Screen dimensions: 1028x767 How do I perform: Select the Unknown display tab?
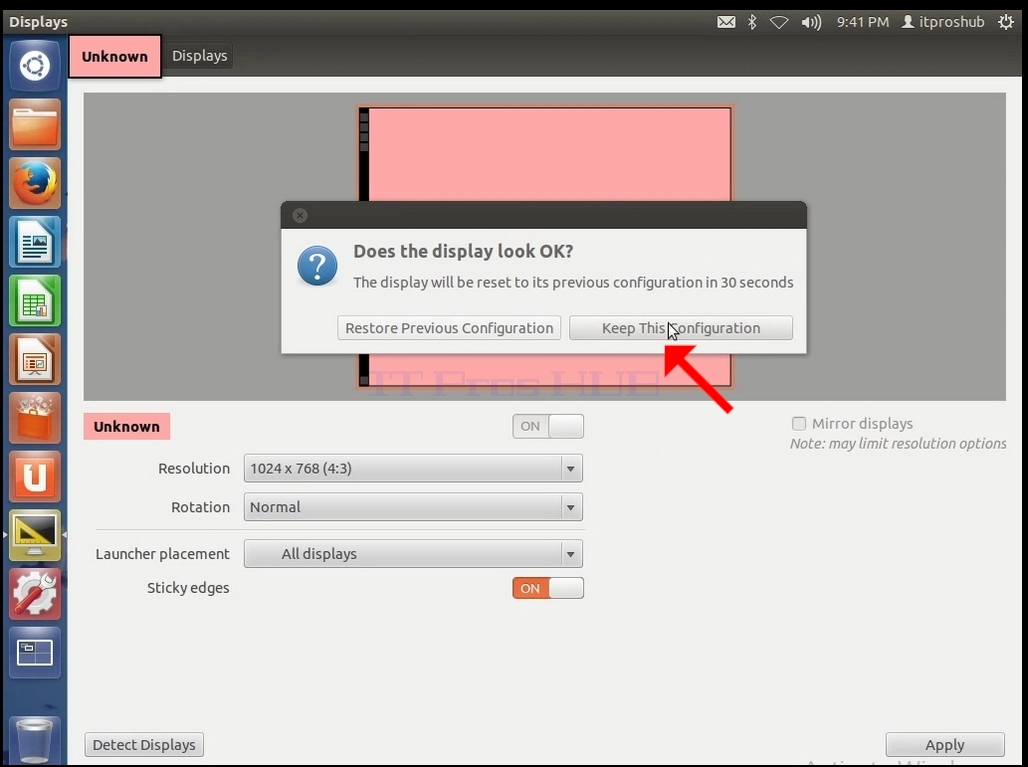[115, 56]
